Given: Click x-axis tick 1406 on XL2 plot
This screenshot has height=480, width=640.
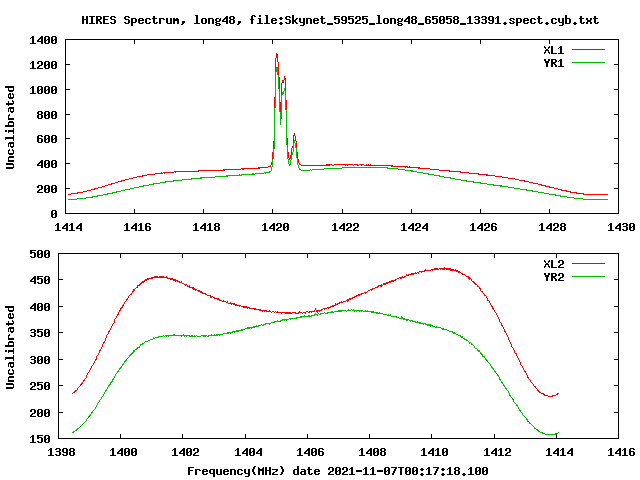Looking at the screenshot, I should point(310,452).
